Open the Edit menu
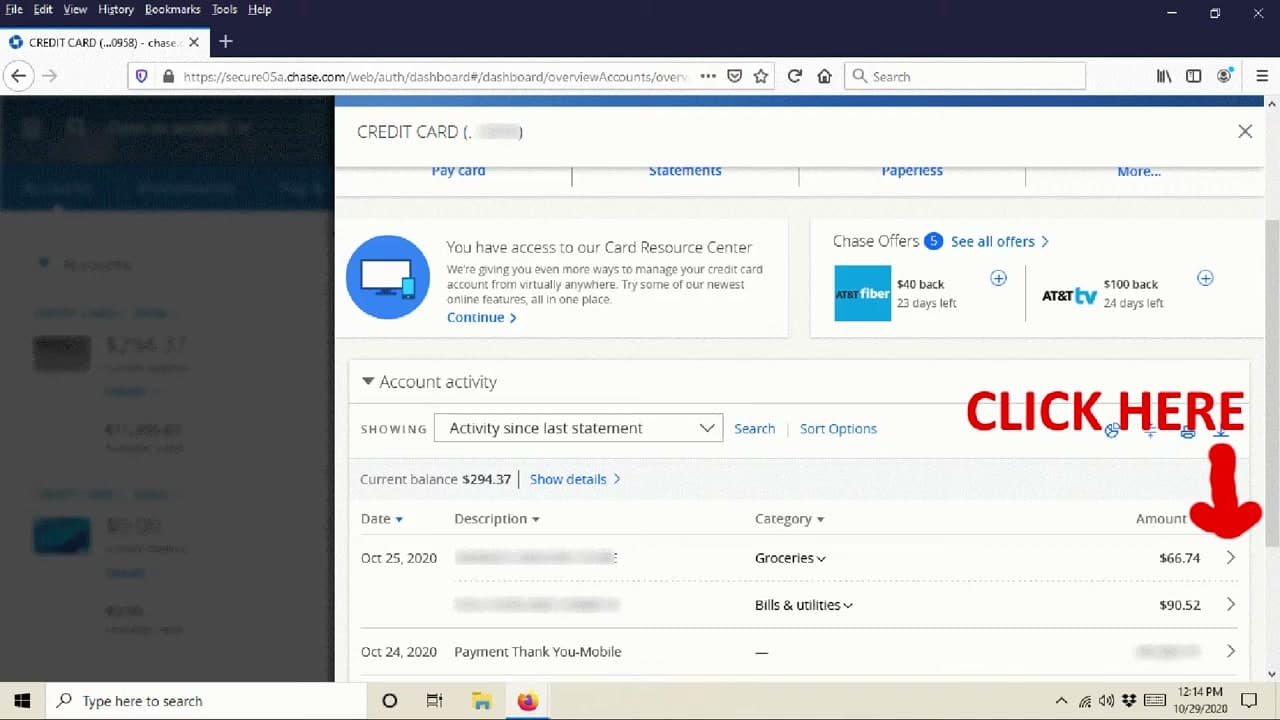This screenshot has width=1280, height=720. (43, 9)
